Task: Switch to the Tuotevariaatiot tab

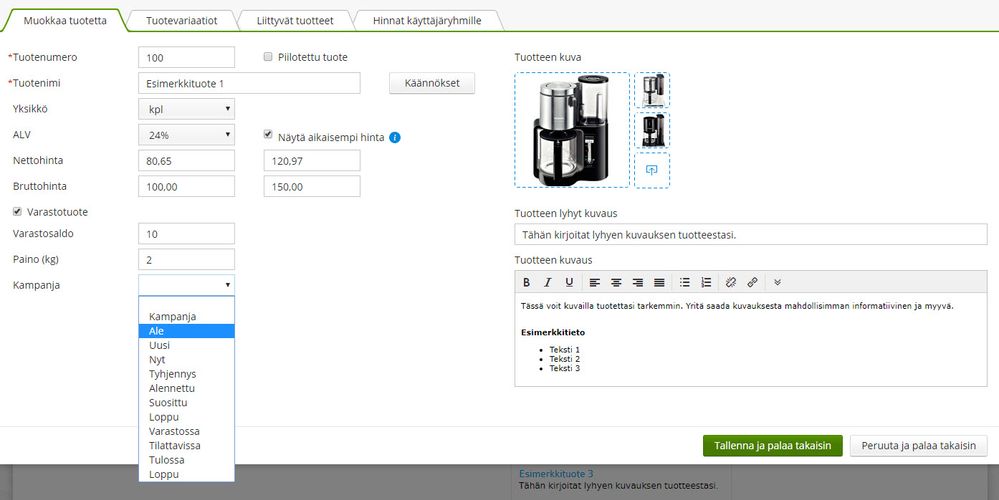Action: pyautogui.click(x=182, y=20)
